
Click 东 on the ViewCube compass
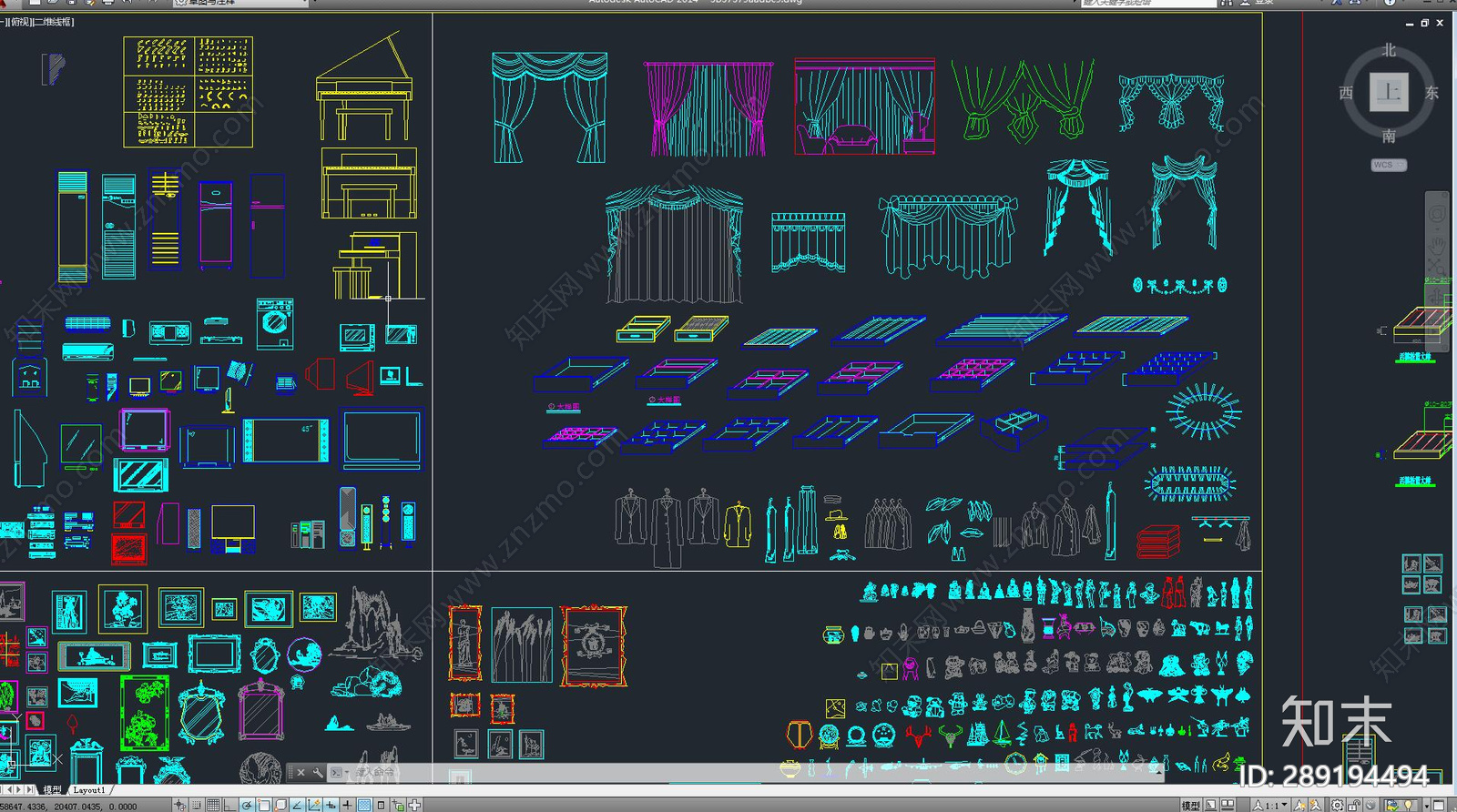click(x=1432, y=93)
